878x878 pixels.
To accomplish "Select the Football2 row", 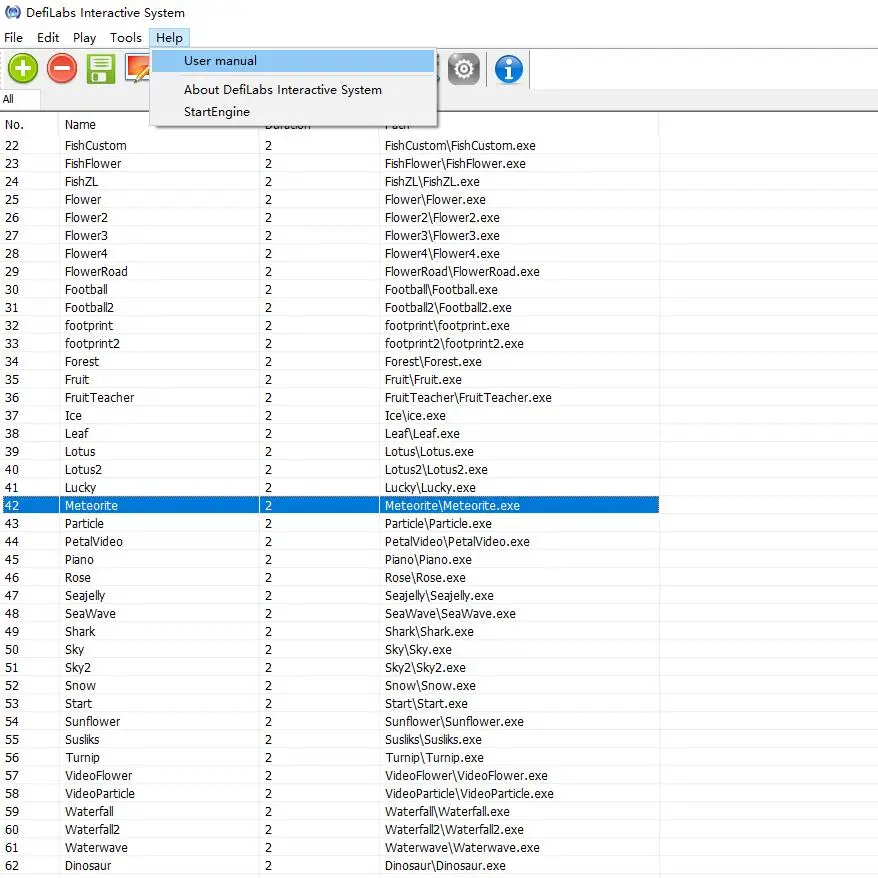I will click(x=330, y=307).
